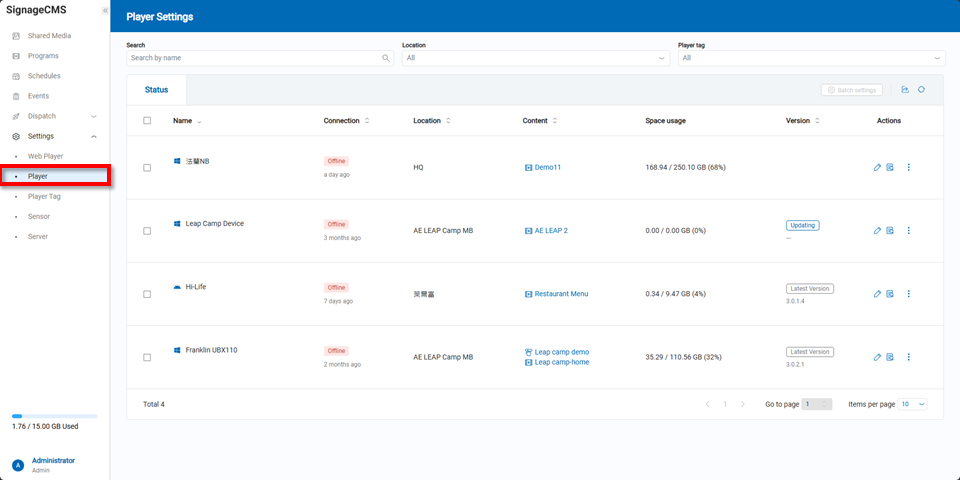Open the AE LEAP 2 content link
The height and width of the screenshot is (480, 960).
(x=550, y=231)
